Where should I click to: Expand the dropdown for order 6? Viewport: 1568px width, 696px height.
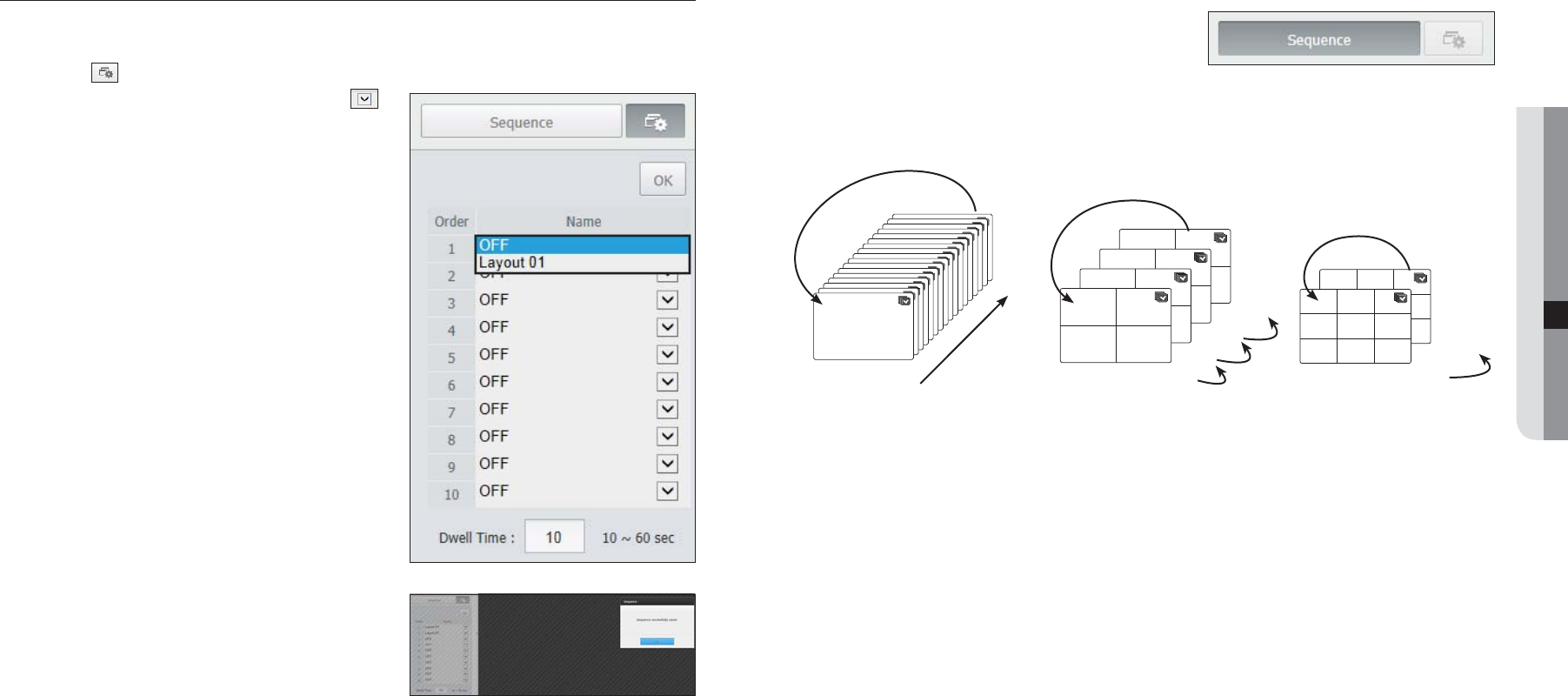[x=667, y=382]
